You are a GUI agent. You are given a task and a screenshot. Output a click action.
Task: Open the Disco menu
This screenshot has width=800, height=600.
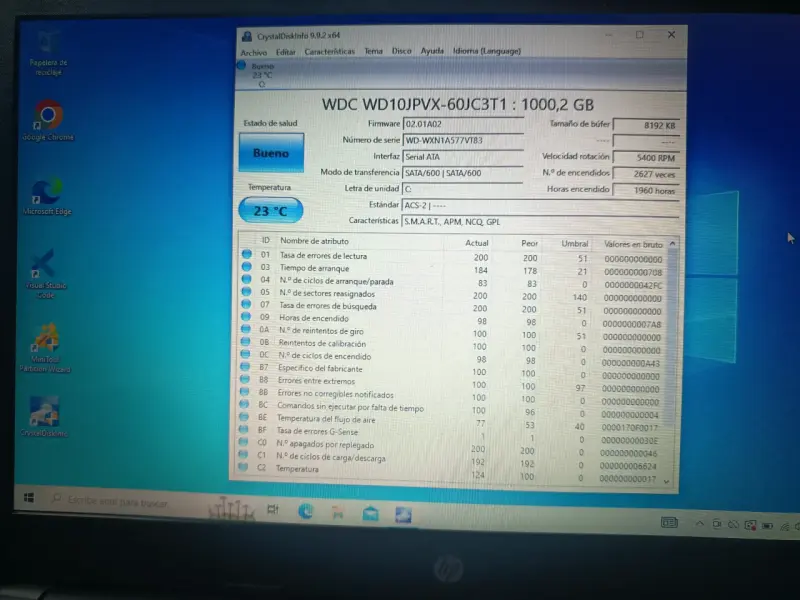[x=402, y=51]
